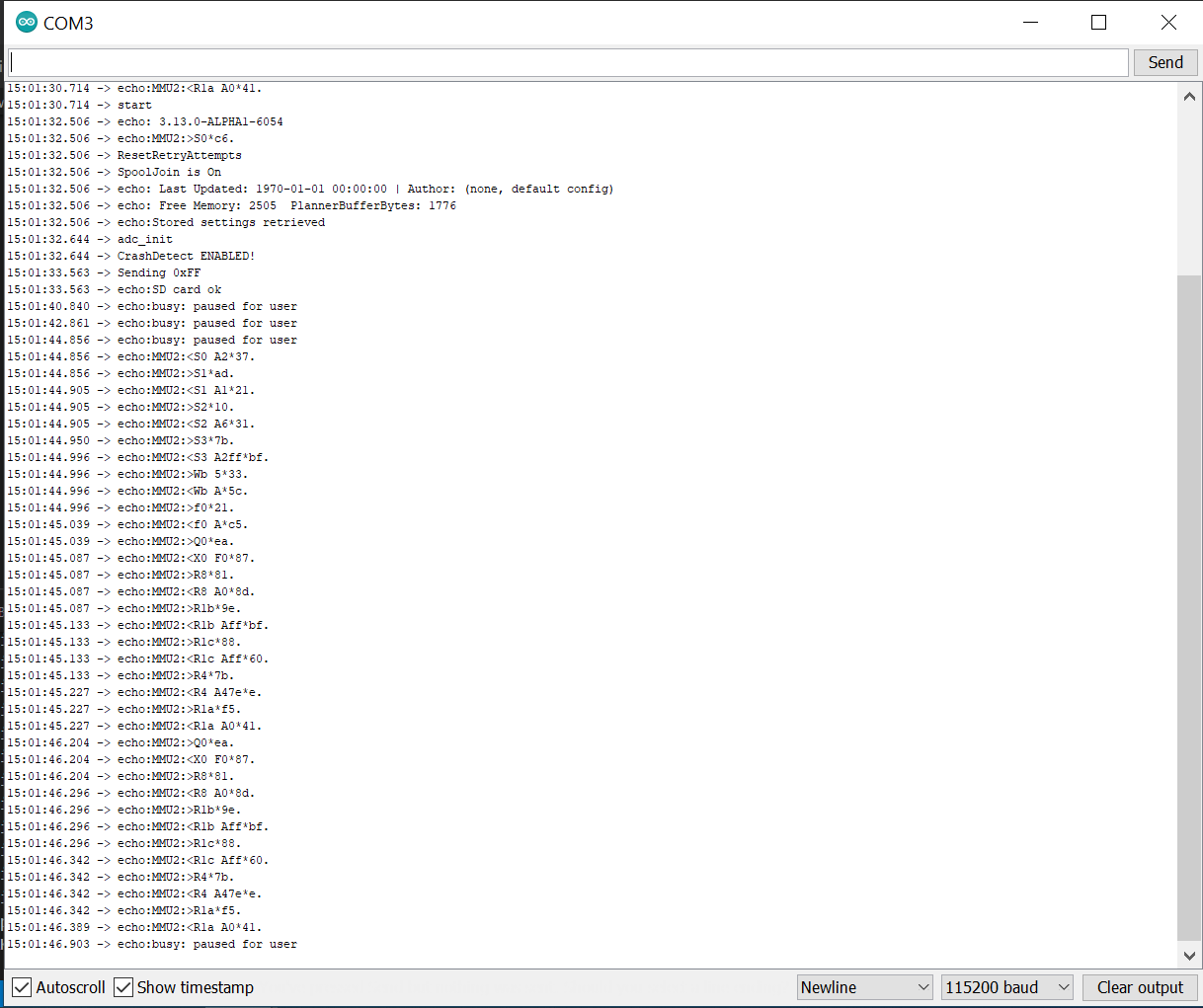This screenshot has height=1008, width=1203.
Task: Uncheck Show timestamp
Action: coord(122,987)
